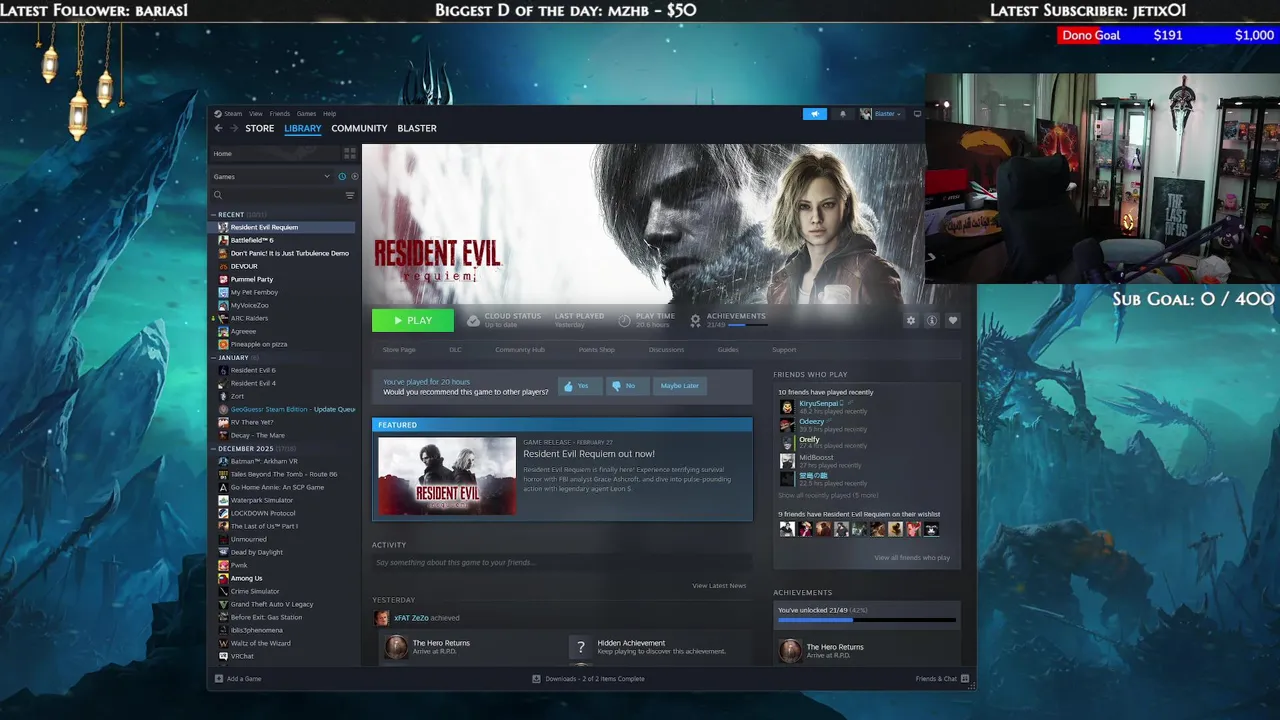This screenshot has width=1280, height=720.
Task: Go forward with the right arrow
Action: pyautogui.click(x=234, y=128)
